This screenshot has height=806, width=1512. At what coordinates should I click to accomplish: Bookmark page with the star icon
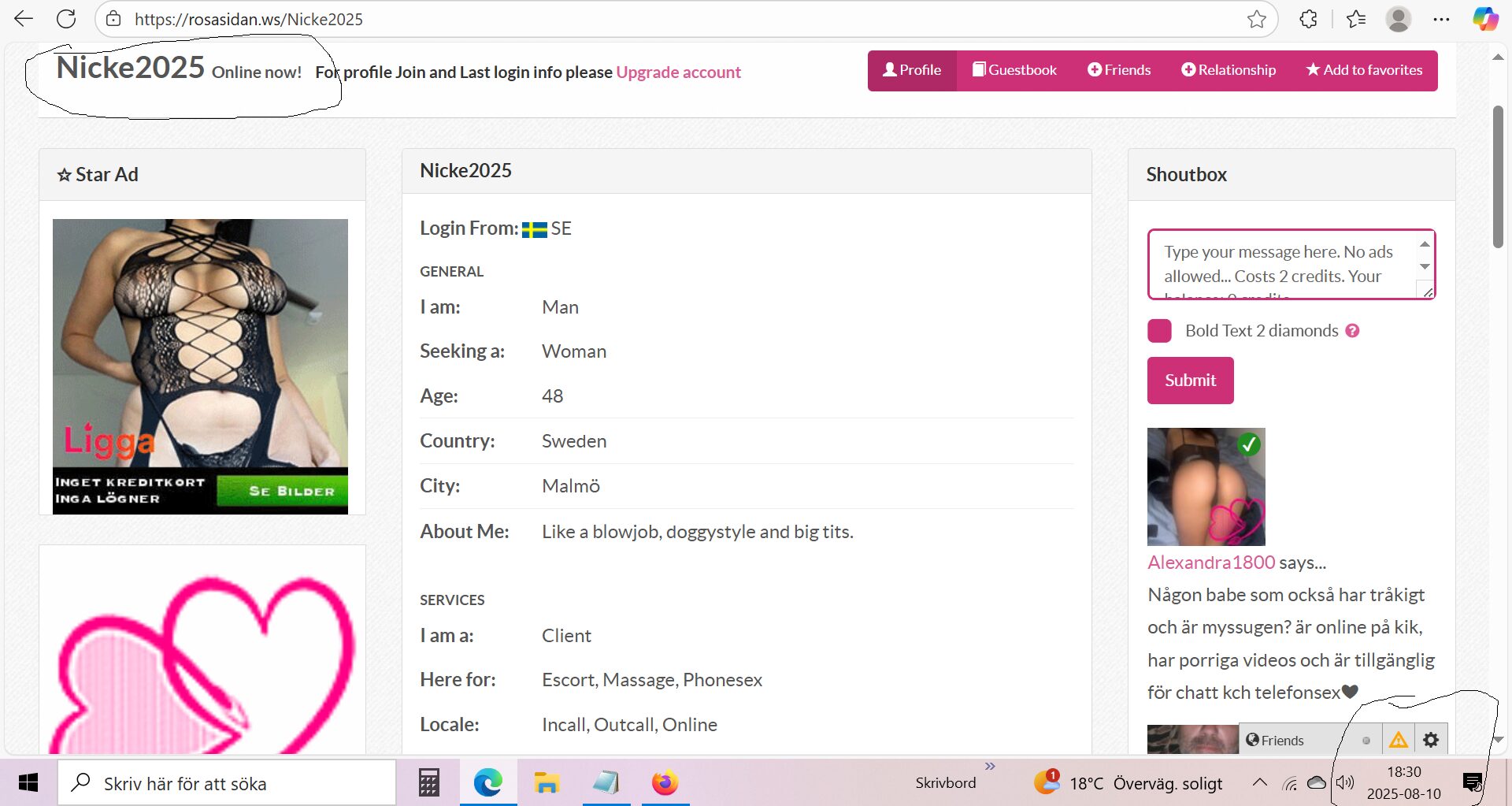(1256, 19)
